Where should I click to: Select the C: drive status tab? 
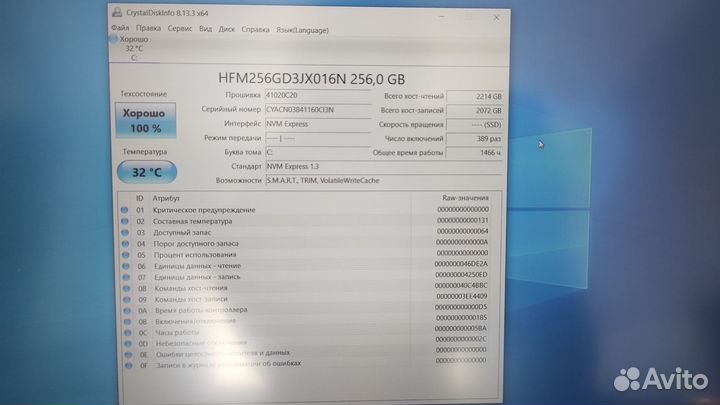[134, 48]
